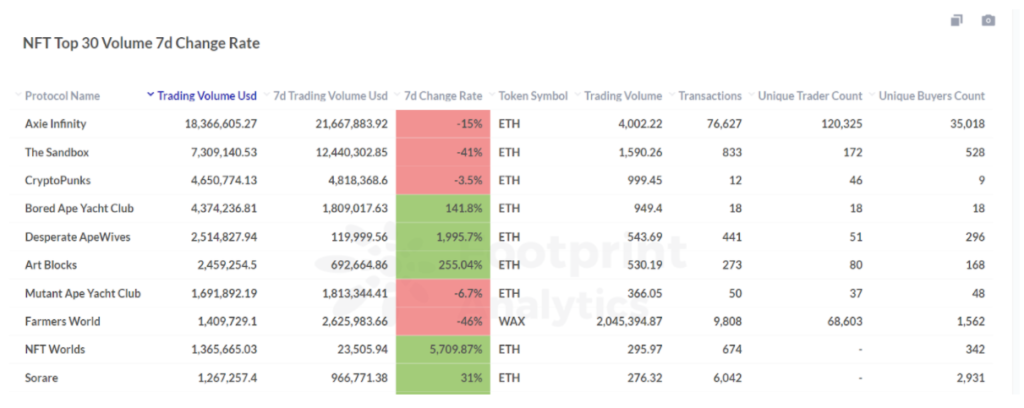1024x408 pixels.
Task: Select the Farmers World protocol name
Action: (63, 321)
